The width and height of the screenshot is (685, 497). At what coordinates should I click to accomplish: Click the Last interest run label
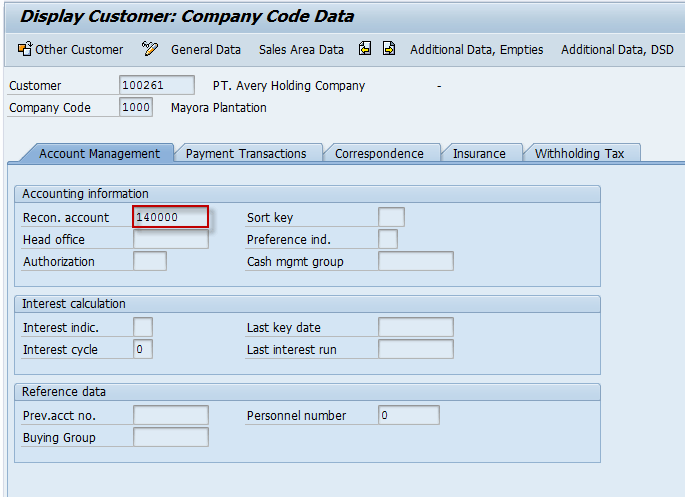[x=291, y=350]
